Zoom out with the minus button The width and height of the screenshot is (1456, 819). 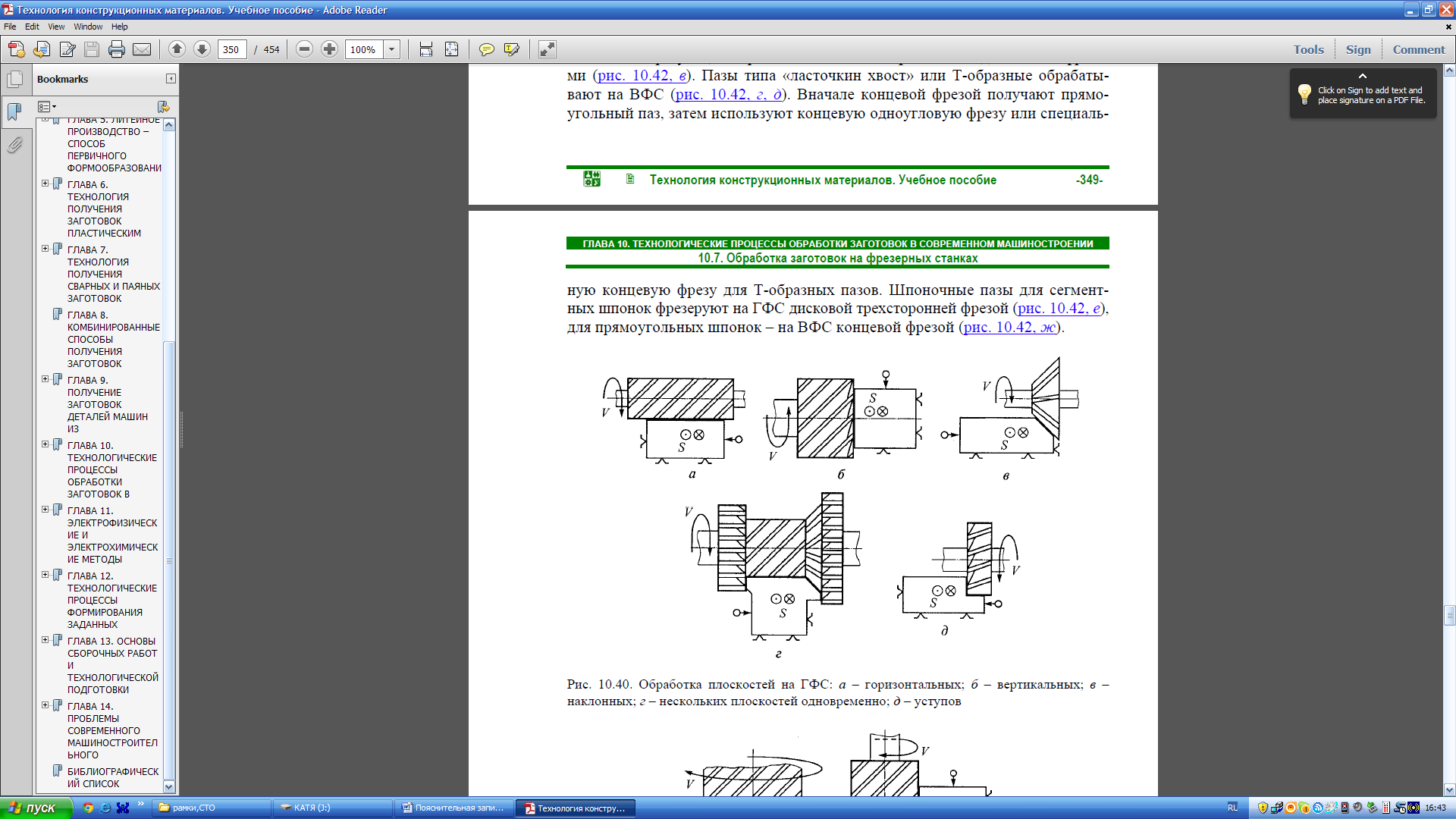(x=304, y=49)
